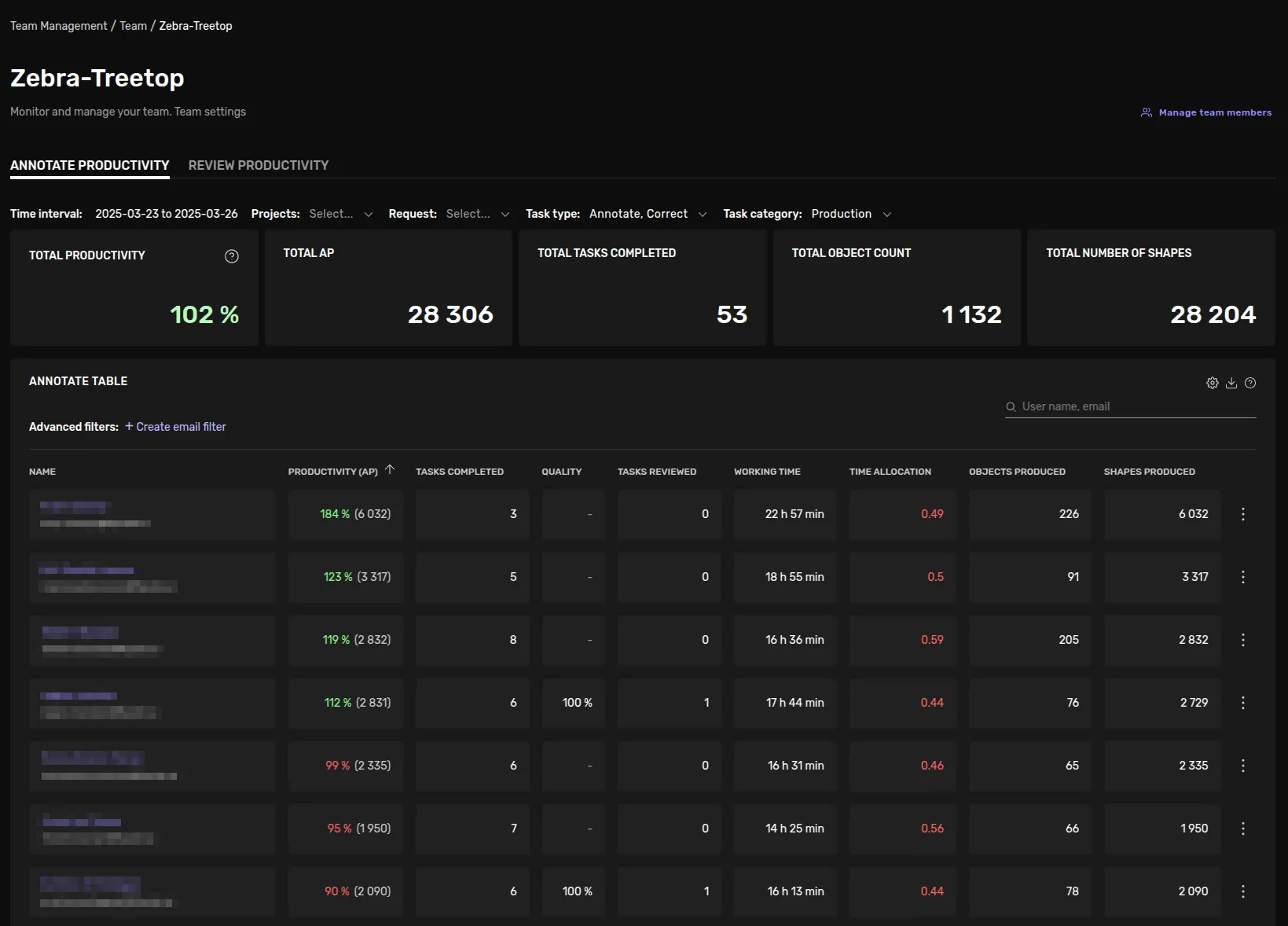1288x926 pixels.
Task: Open Team settings link
Action: (x=211, y=112)
